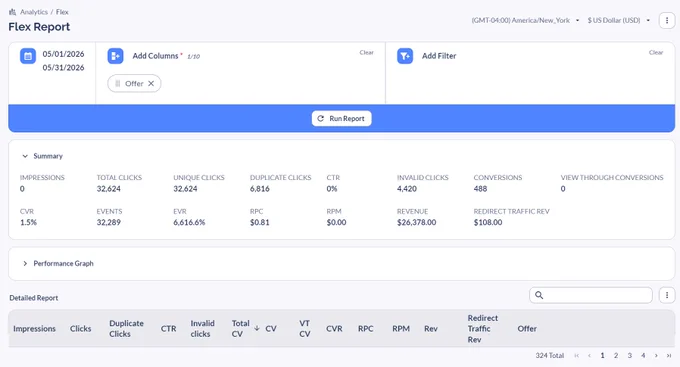The height and width of the screenshot is (367, 680).
Task: Clear the selected columns
Action: pos(366,52)
